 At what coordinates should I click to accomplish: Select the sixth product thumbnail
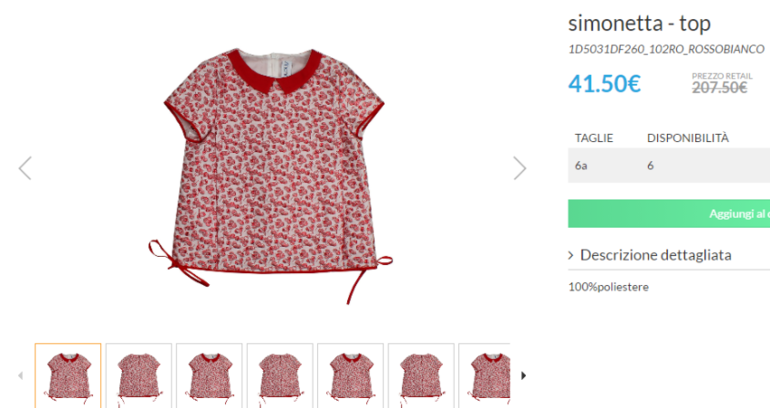click(x=421, y=376)
